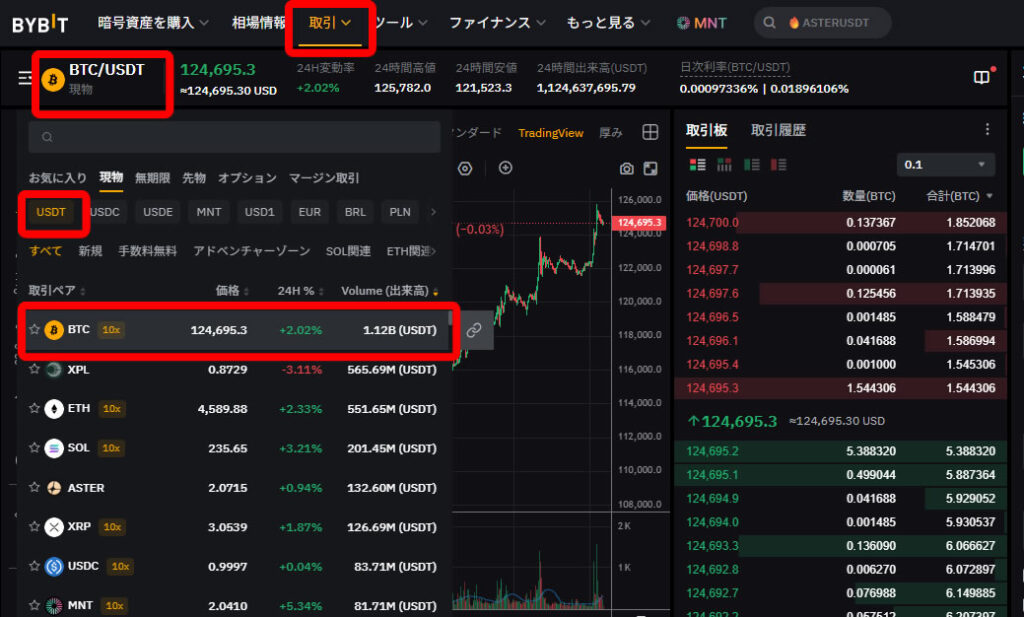Screen dimensions: 1024x617
Task: Expand the ファイナンス dropdown menu
Action: 497,23
